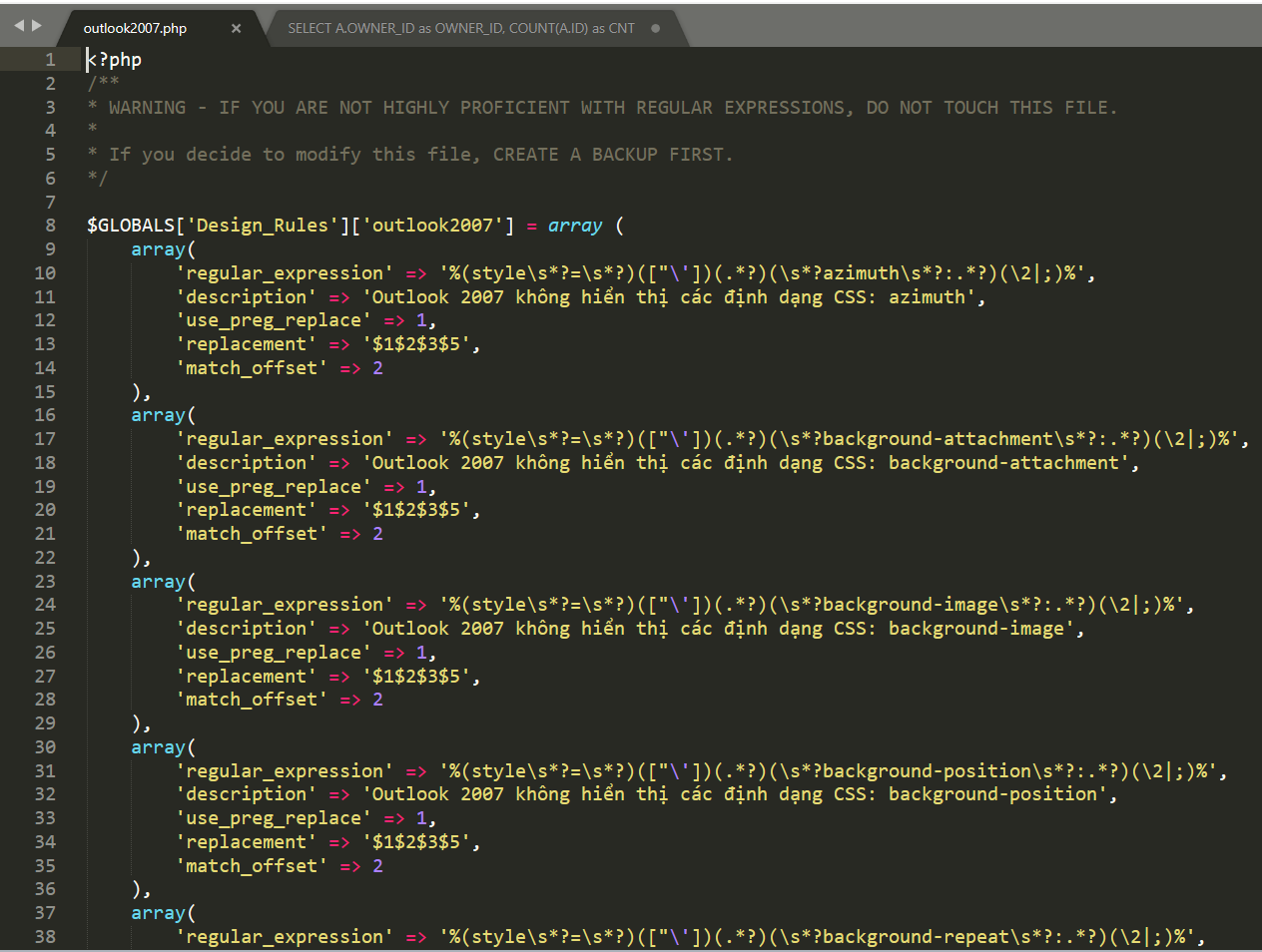Click line number 1 in the gutter
The height and width of the screenshot is (952, 1262).
point(50,60)
